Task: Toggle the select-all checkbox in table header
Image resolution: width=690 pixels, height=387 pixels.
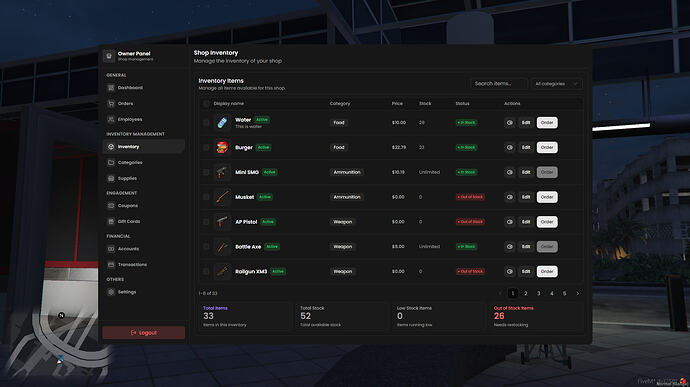Action: coord(206,103)
